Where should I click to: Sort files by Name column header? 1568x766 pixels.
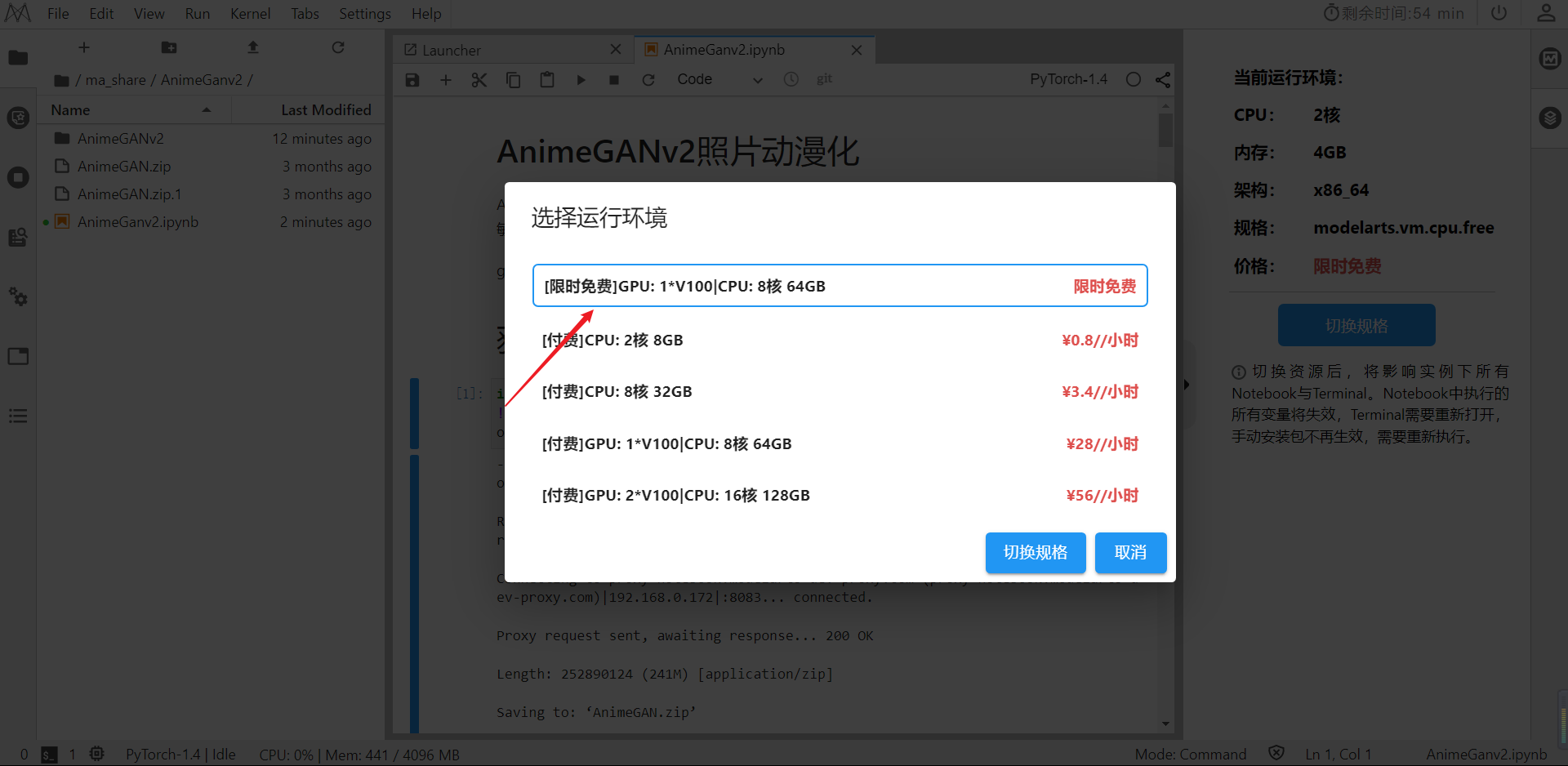pos(135,110)
